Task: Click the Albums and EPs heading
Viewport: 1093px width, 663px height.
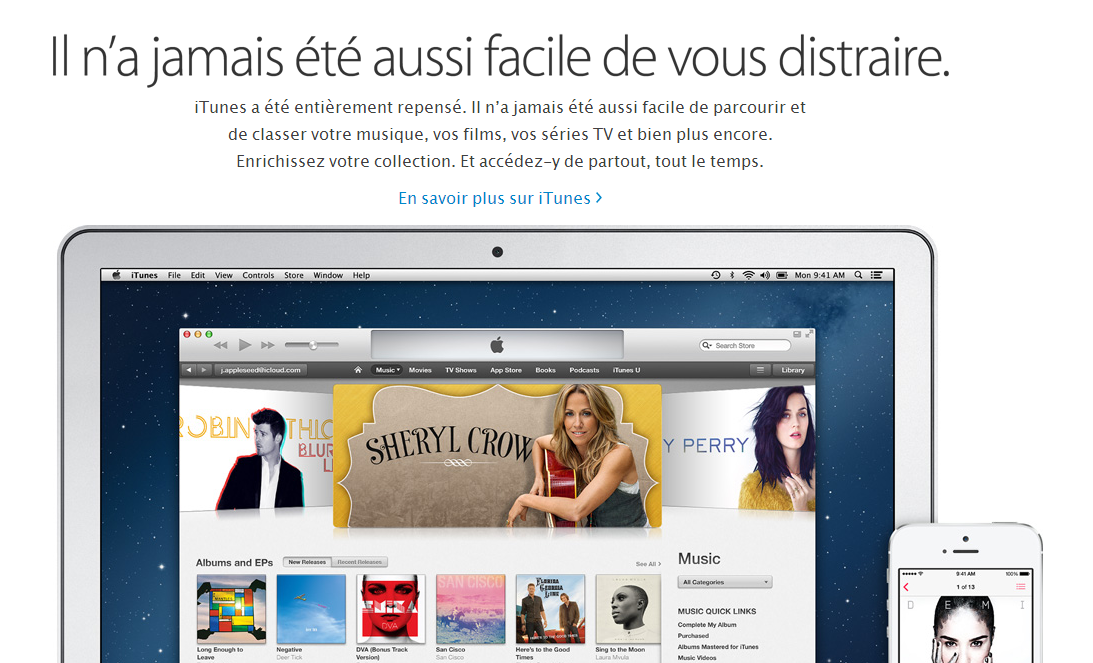Action: (234, 563)
